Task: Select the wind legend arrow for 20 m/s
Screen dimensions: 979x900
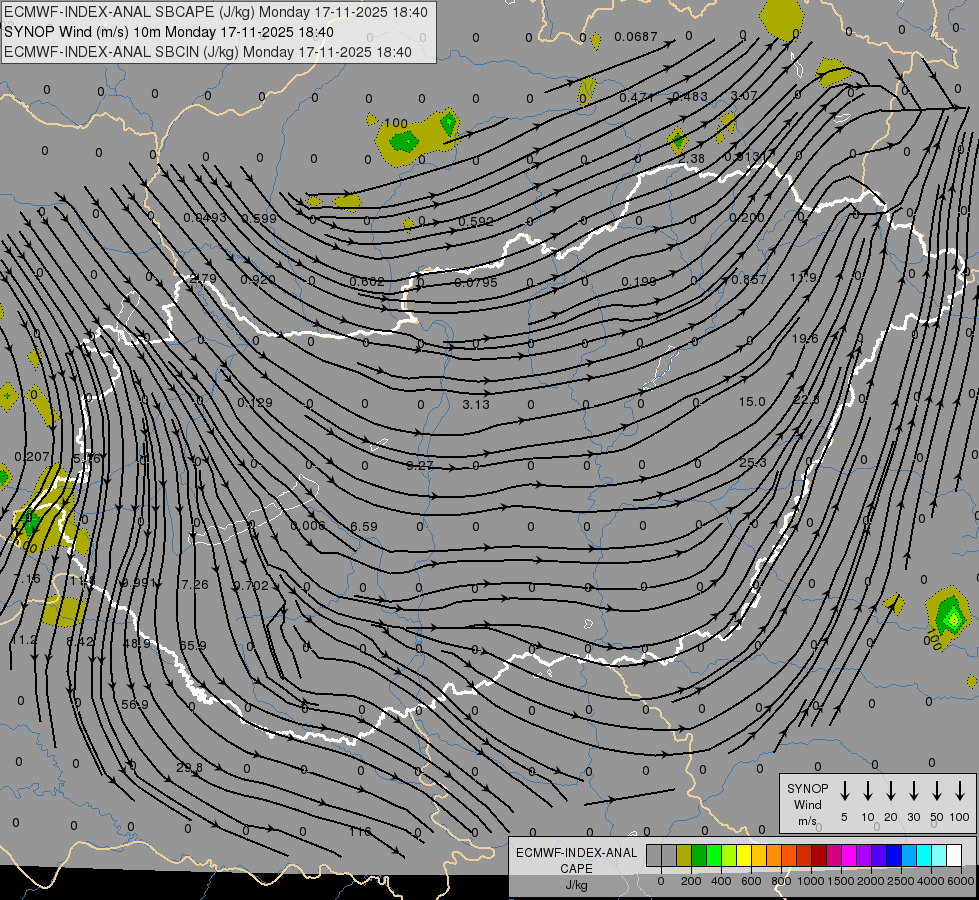Action: click(x=891, y=791)
